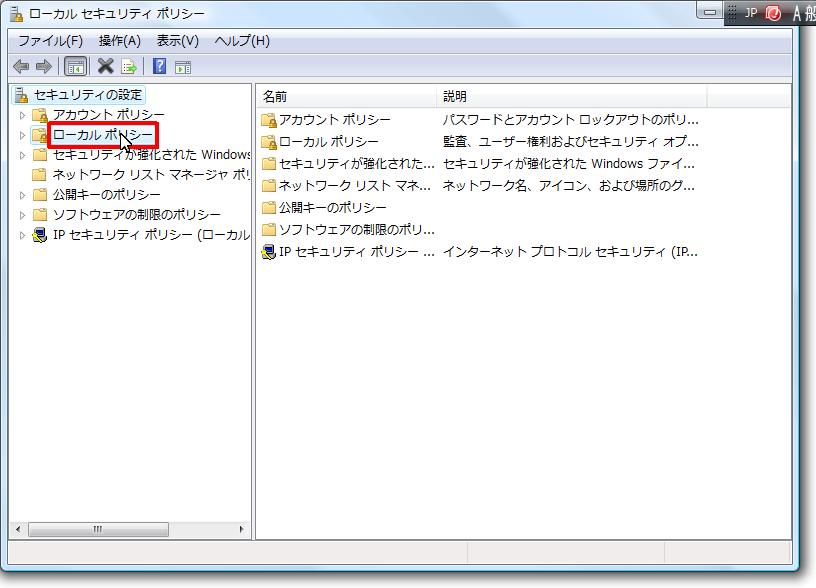Open the 操作(A) menu
The height and width of the screenshot is (588, 816).
(x=120, y=41)
